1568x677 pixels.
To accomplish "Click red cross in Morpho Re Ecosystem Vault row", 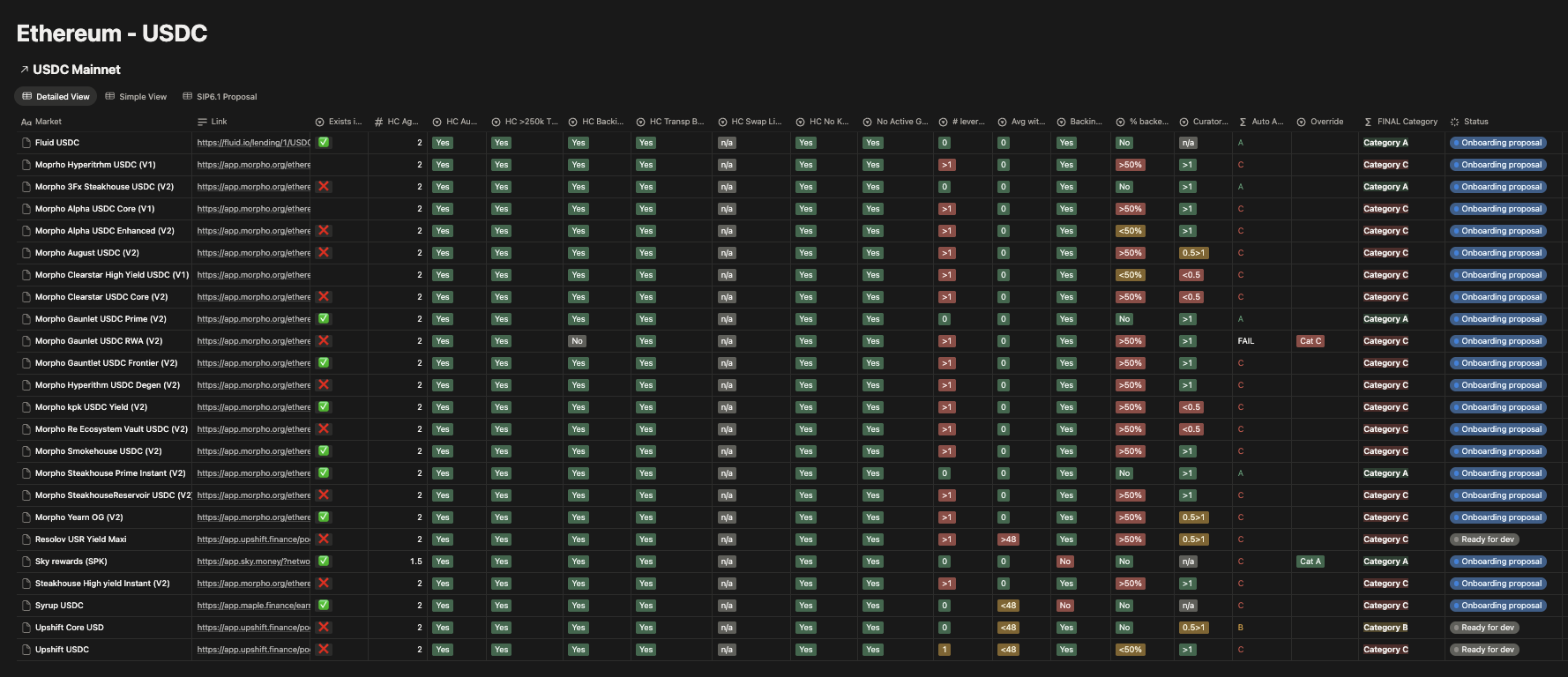I will [324, 428].
